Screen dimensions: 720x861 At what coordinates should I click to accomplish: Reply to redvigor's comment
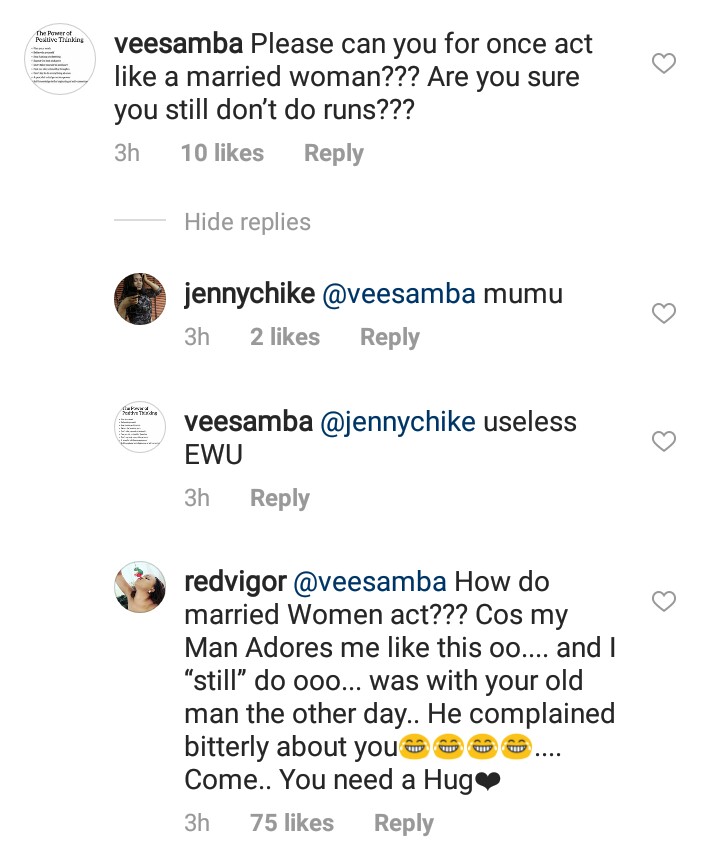point(404,823)
